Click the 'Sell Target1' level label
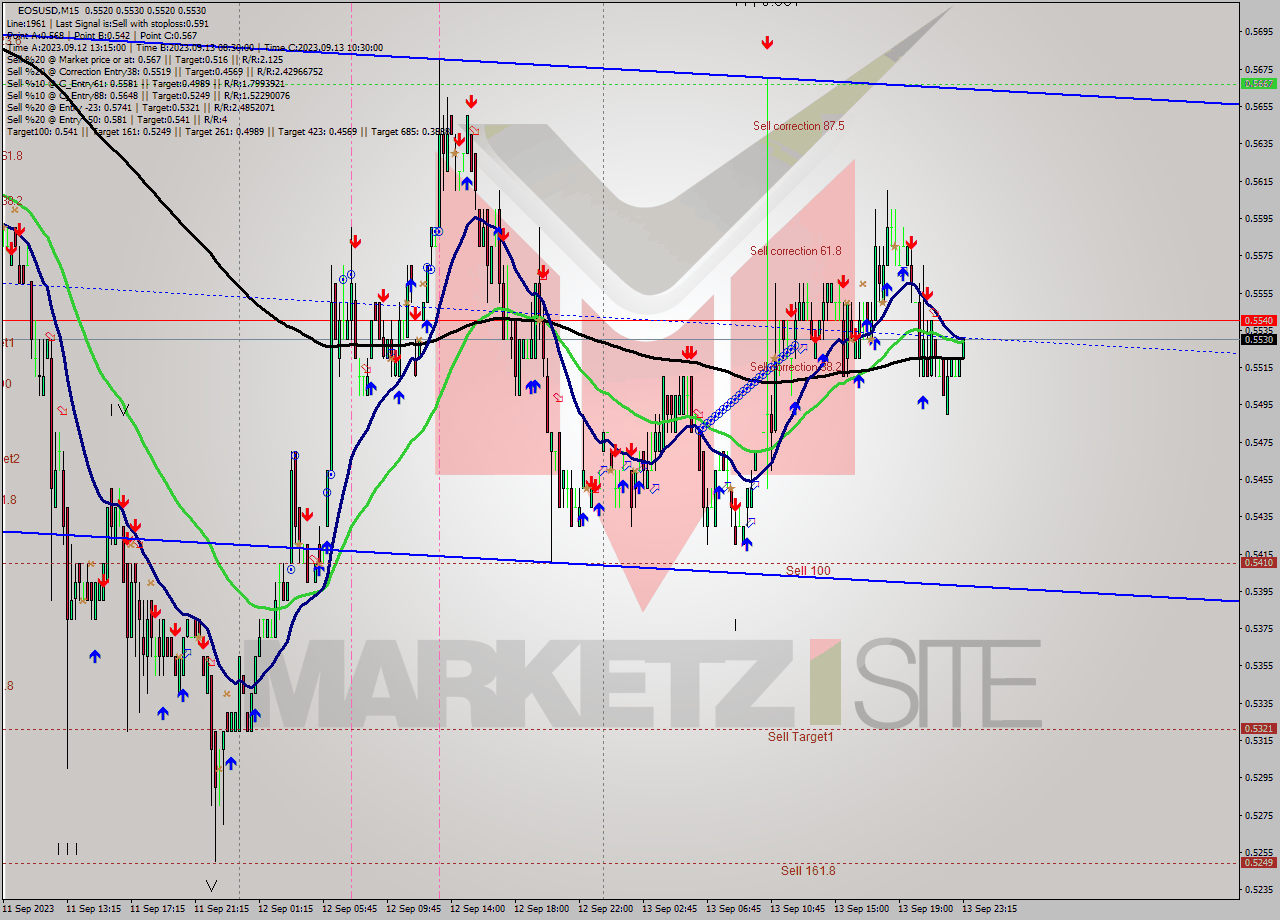The width and height of the screenshot is (1280, 920). [800, 737]
